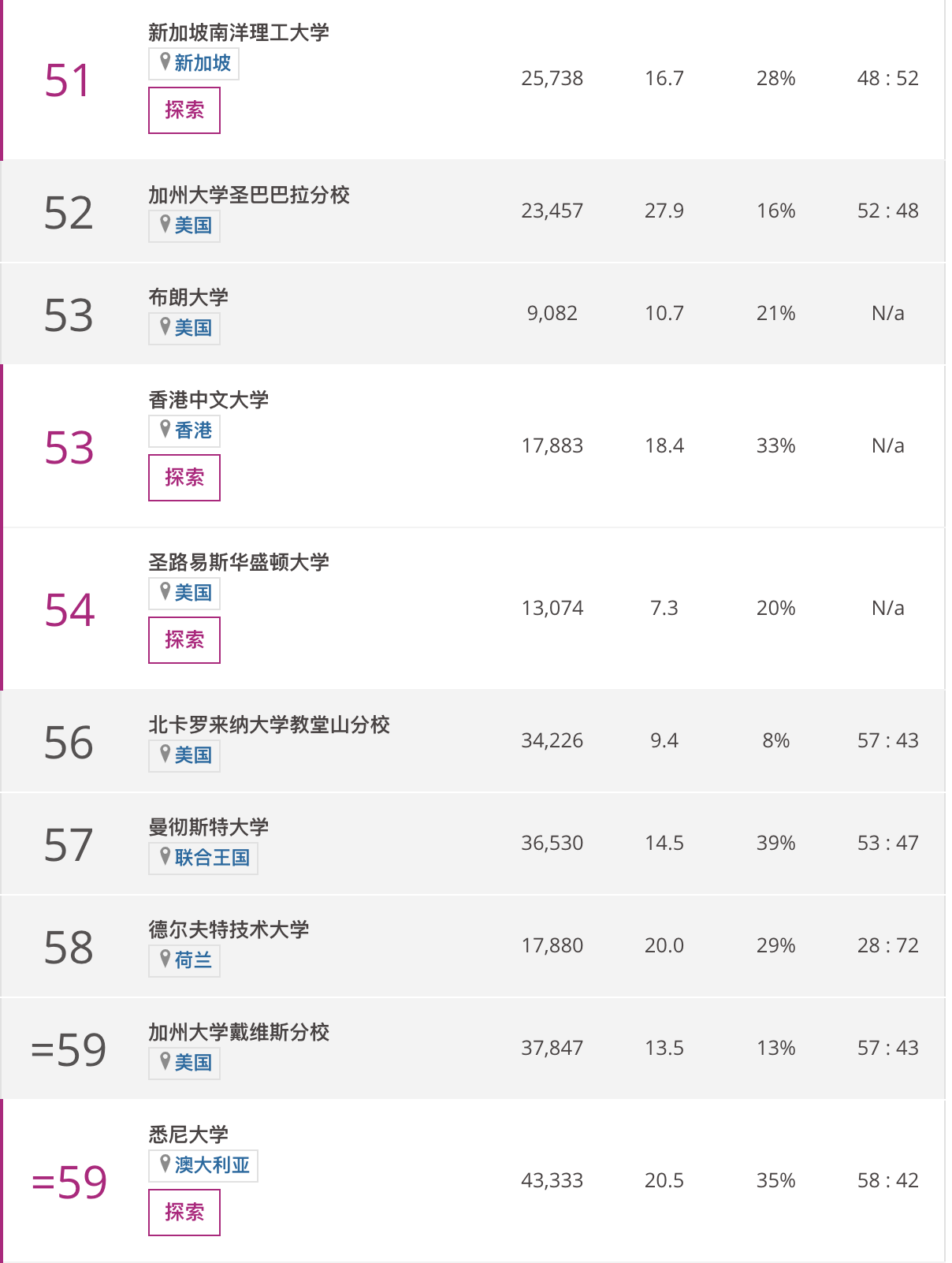
Task: Open the 北卡罗来纳大学教堂山分校 university link
Action: [269, 725]
